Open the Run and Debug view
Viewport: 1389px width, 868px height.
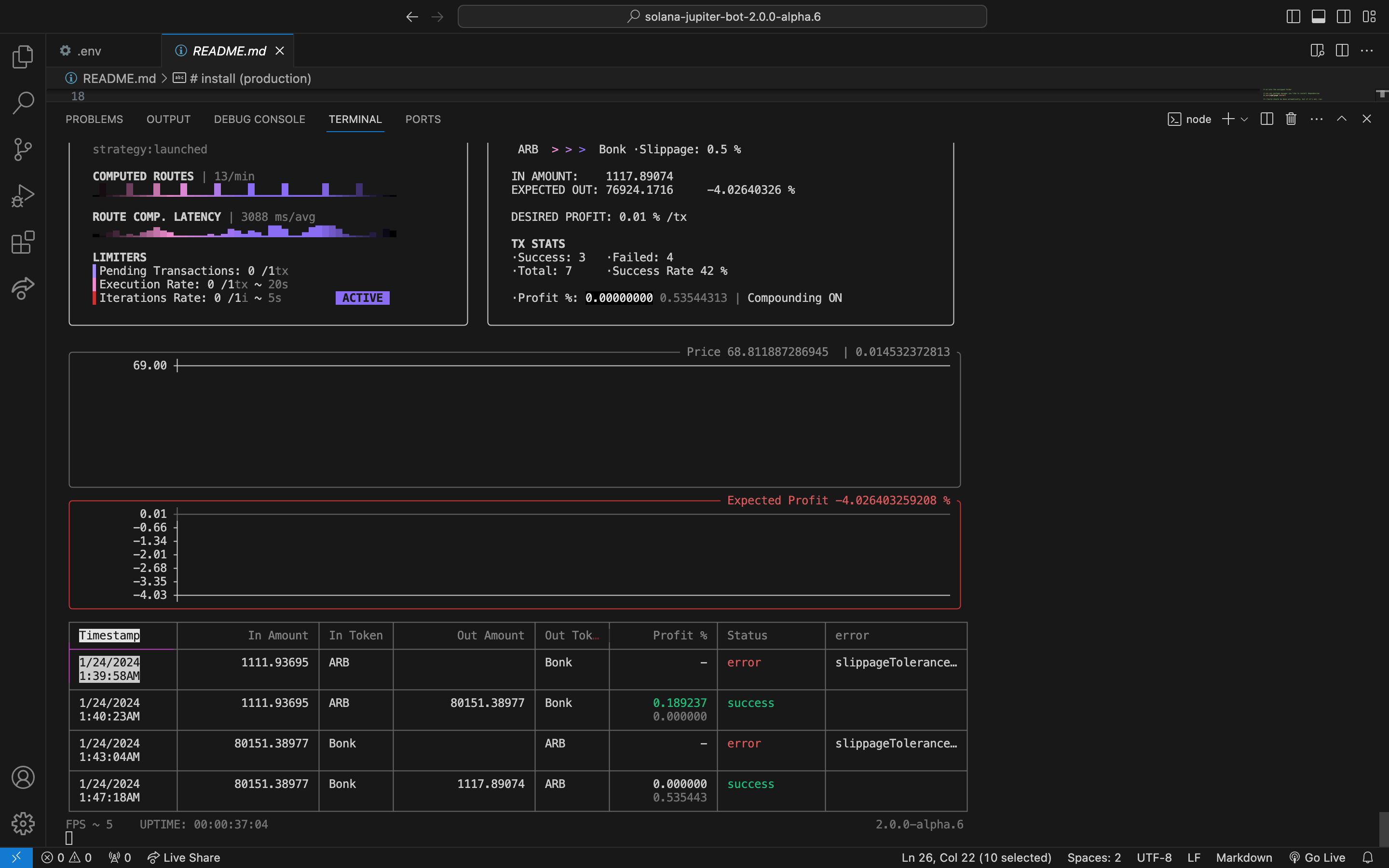coord(22,195)
